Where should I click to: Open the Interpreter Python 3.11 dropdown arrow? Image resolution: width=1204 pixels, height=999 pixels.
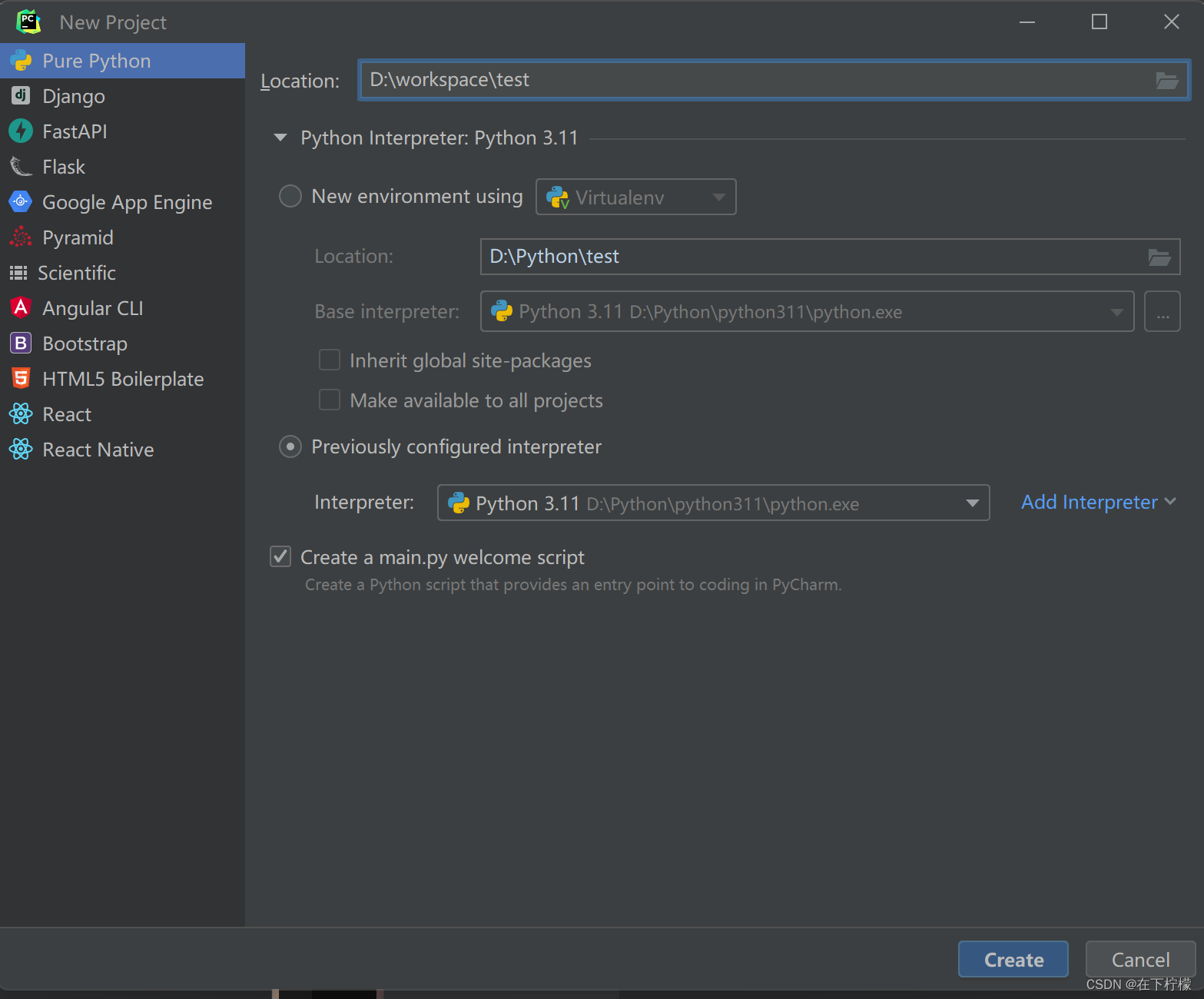(973, 503)
